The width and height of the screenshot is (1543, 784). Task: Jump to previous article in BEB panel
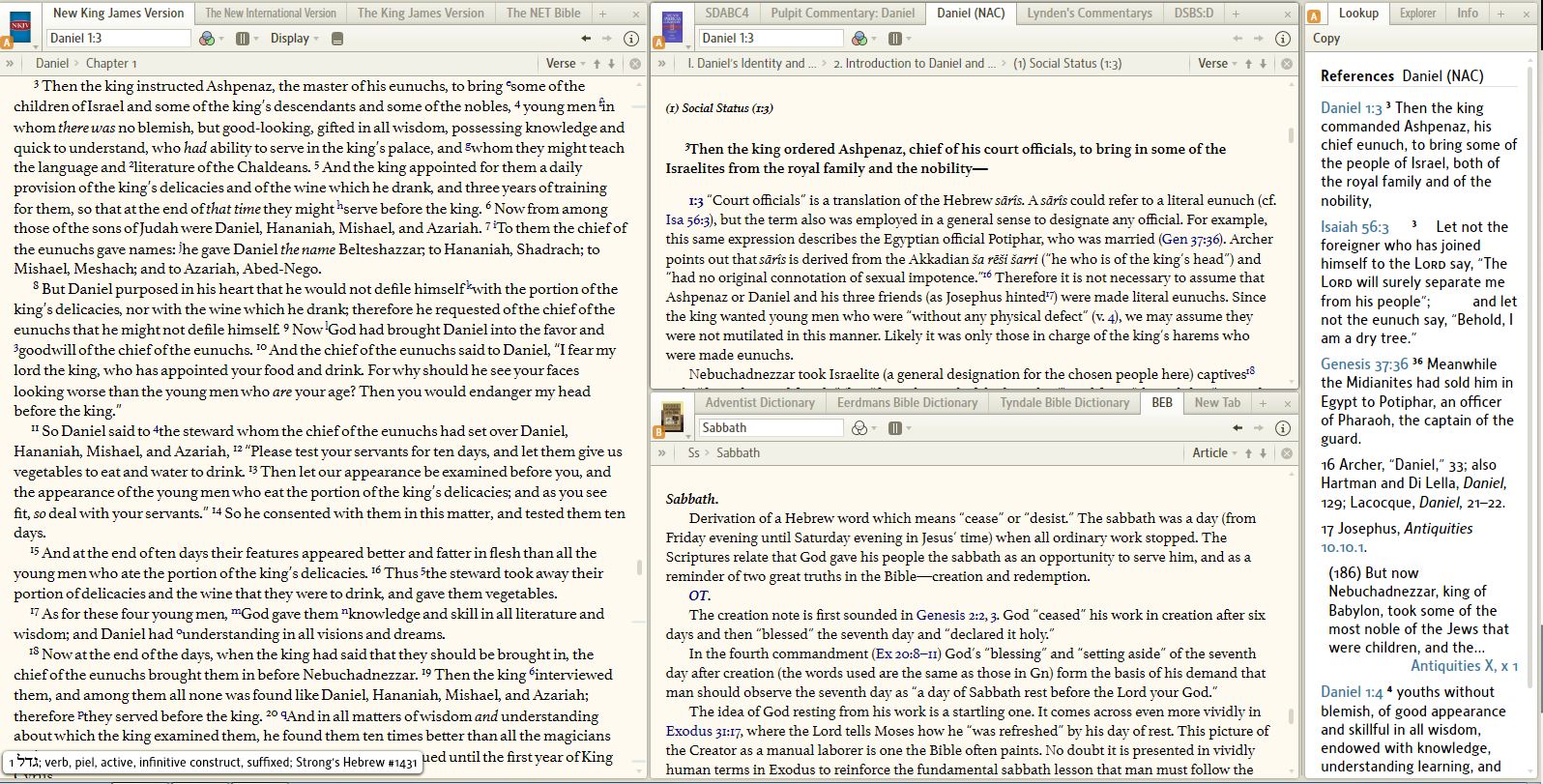[1248, 453]
